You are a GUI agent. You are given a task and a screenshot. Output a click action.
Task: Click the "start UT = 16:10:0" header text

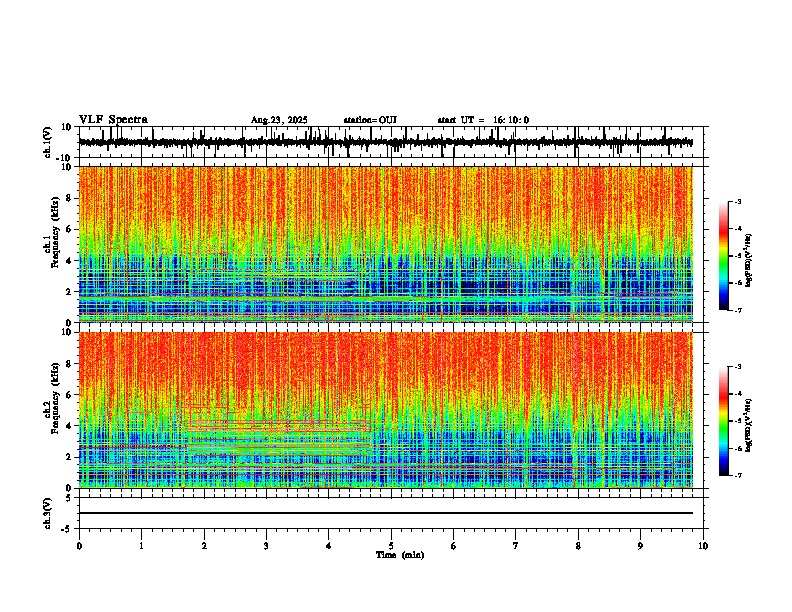(483, 120)
